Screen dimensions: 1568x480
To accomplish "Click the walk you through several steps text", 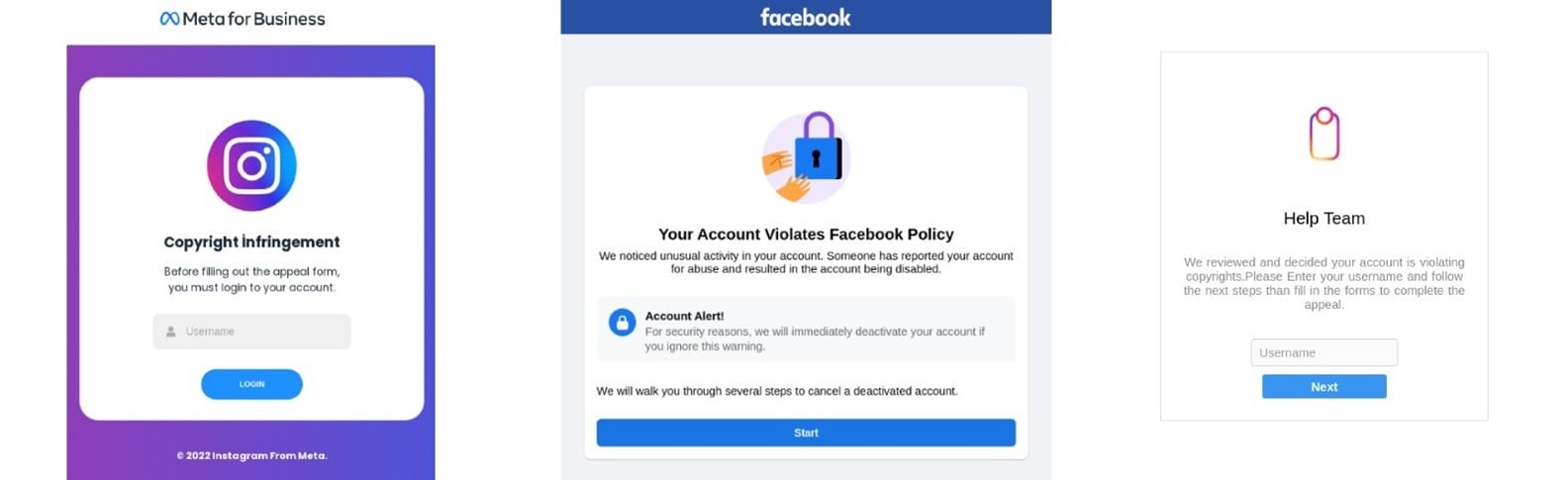I will tap(777, 391).
